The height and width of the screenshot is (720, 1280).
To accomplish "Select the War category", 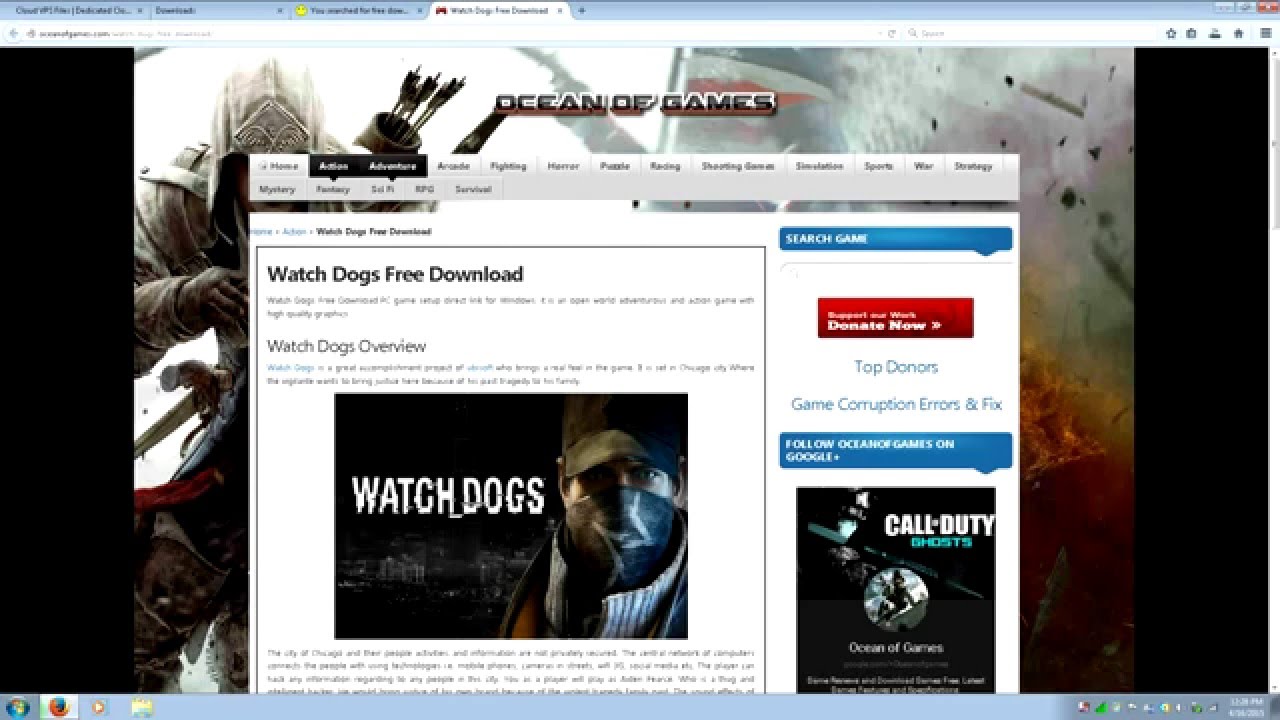I will (x=924, y=166).
